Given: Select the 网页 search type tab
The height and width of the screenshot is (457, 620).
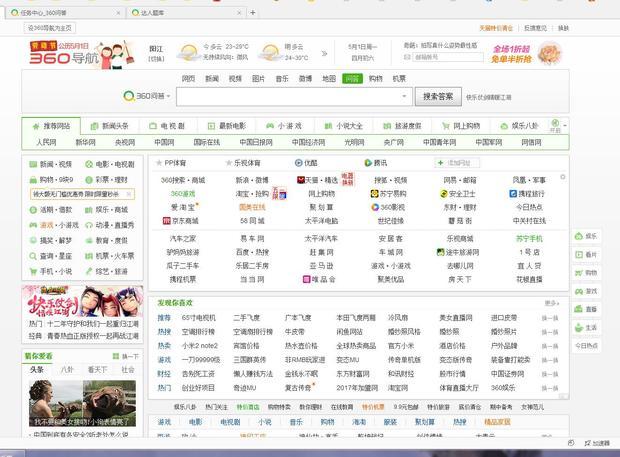Looking at the screenshot, I should coord(188,79).
